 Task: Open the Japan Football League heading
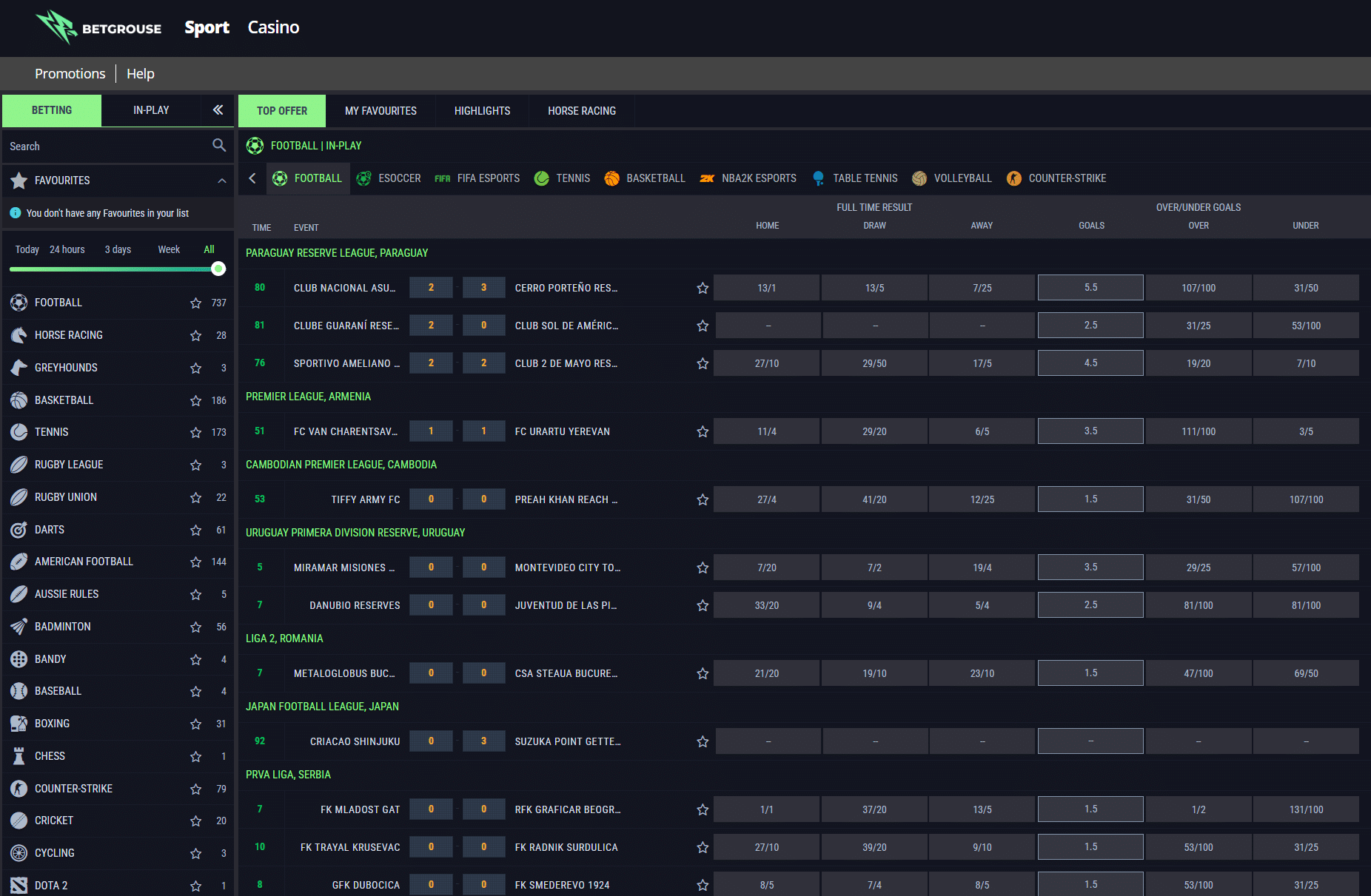pos(322,707)
